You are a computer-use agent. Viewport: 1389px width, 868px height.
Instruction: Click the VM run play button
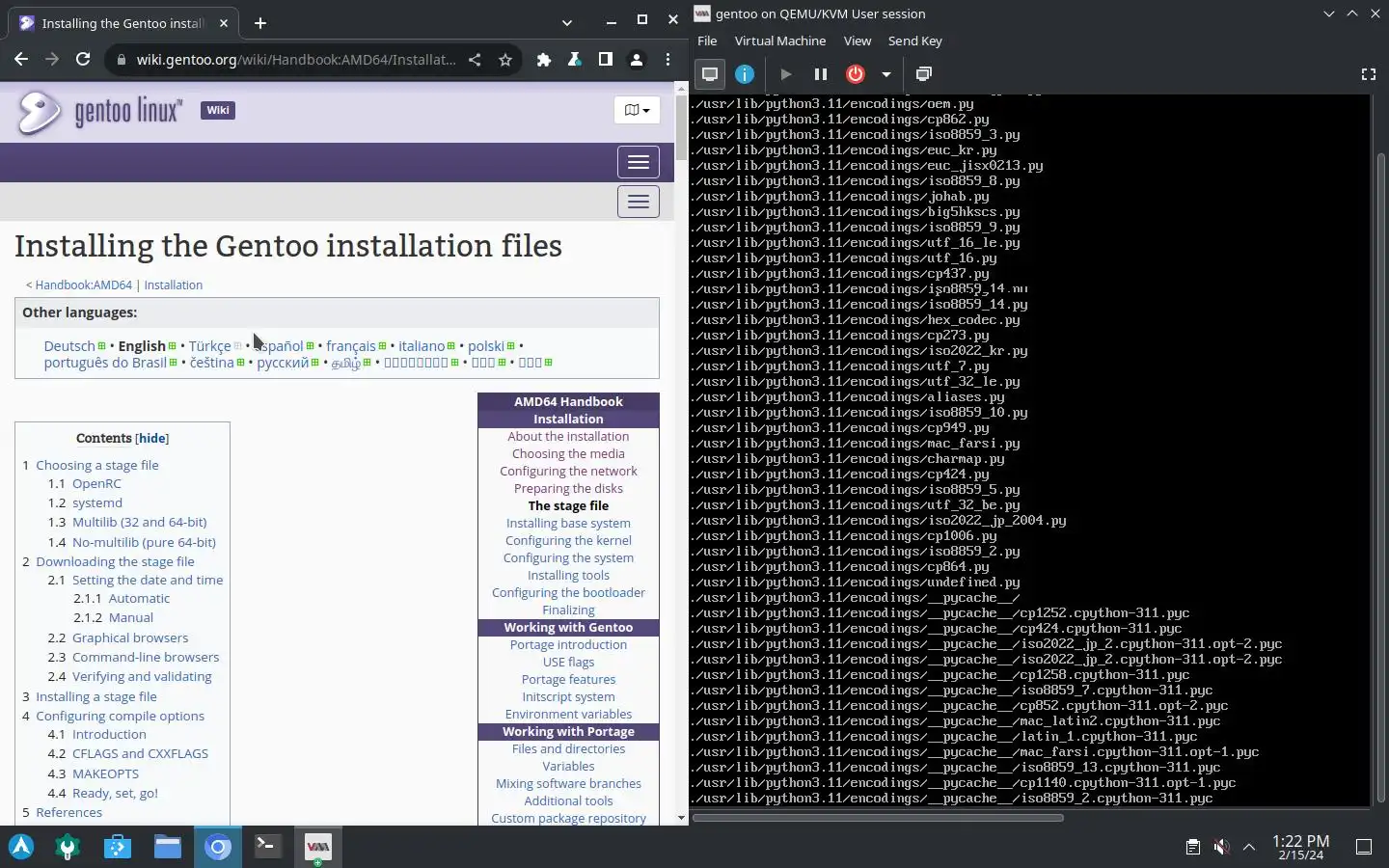click(x=785, y=74)
